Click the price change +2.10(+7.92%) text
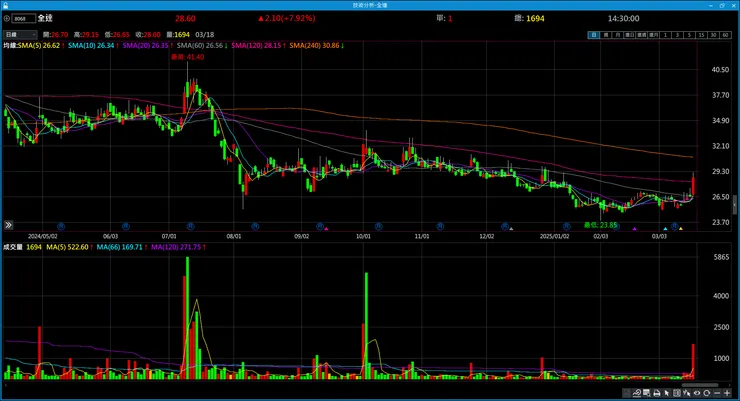 [x=286, y=18]
